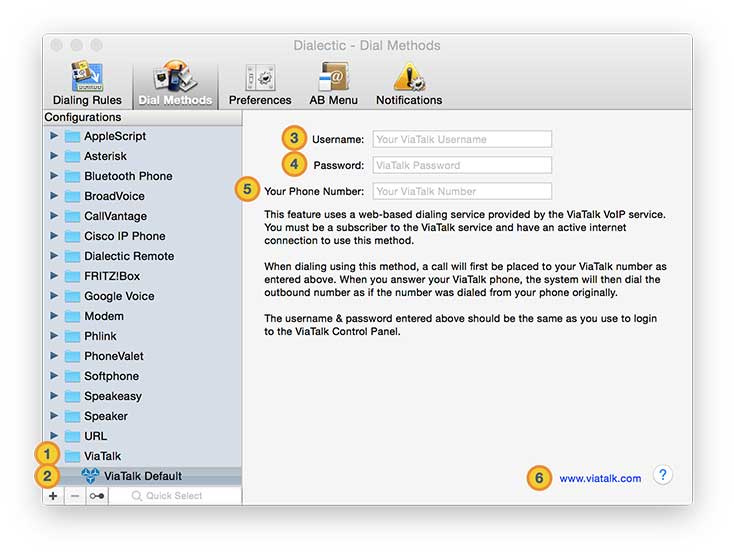
Task: Click the Username input field
Action: point(462,139)
